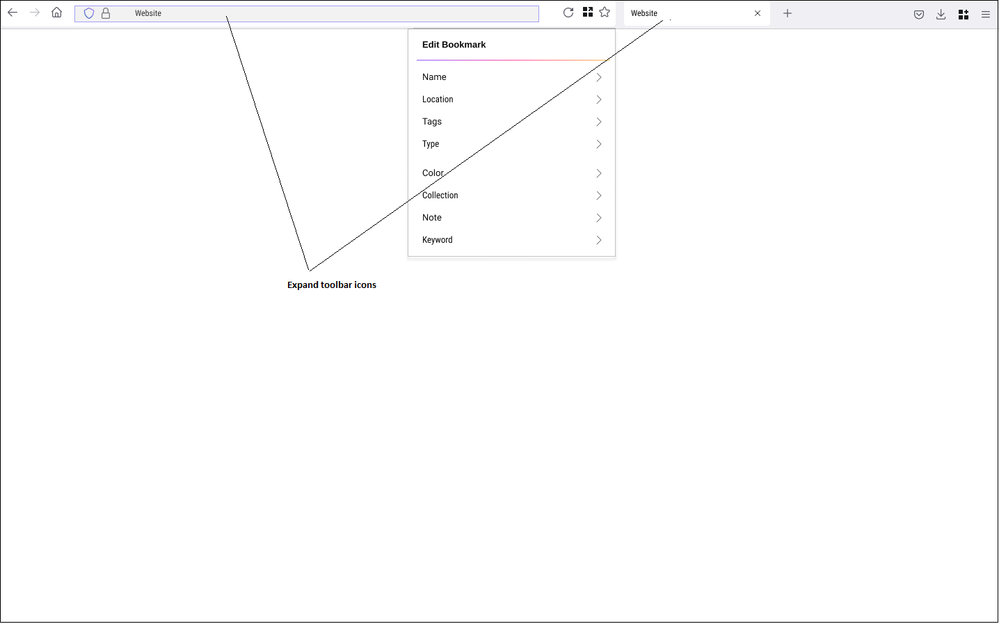Expand the Name row chevron
Image resolution: width=999 pixels, height=624 pixels.
tap(599, 77)
